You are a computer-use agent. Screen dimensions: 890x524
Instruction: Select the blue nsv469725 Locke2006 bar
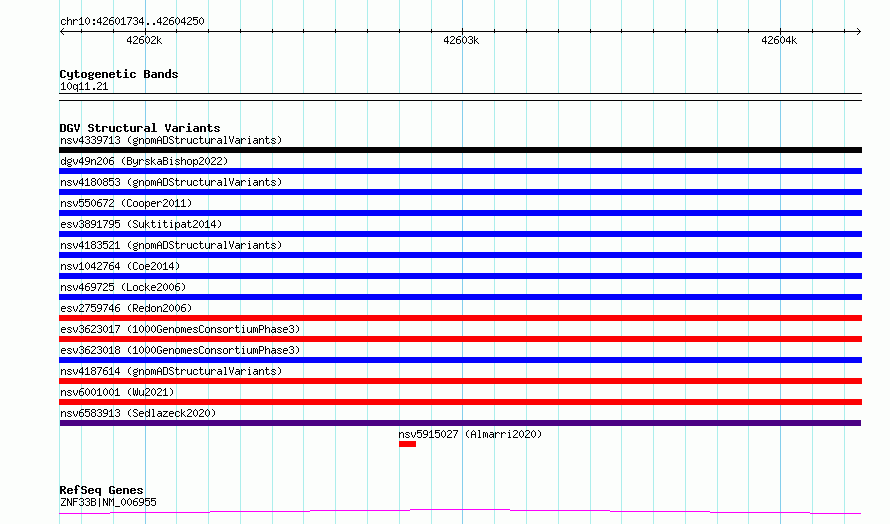coord(460,297)
